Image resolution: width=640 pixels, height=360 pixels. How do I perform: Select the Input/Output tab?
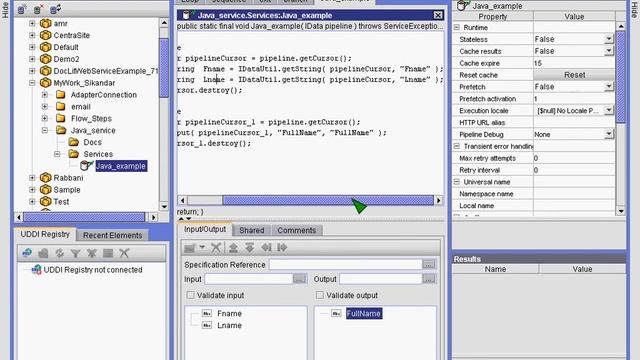pyautogui.click(x=205, y=229)
